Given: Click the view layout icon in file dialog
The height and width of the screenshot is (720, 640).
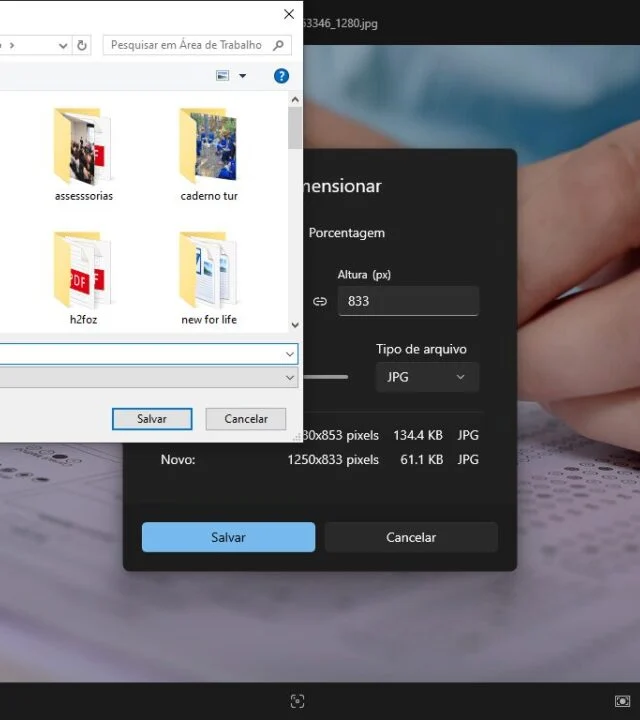Looking at the screenshot, I should click(x=223, y=76).
